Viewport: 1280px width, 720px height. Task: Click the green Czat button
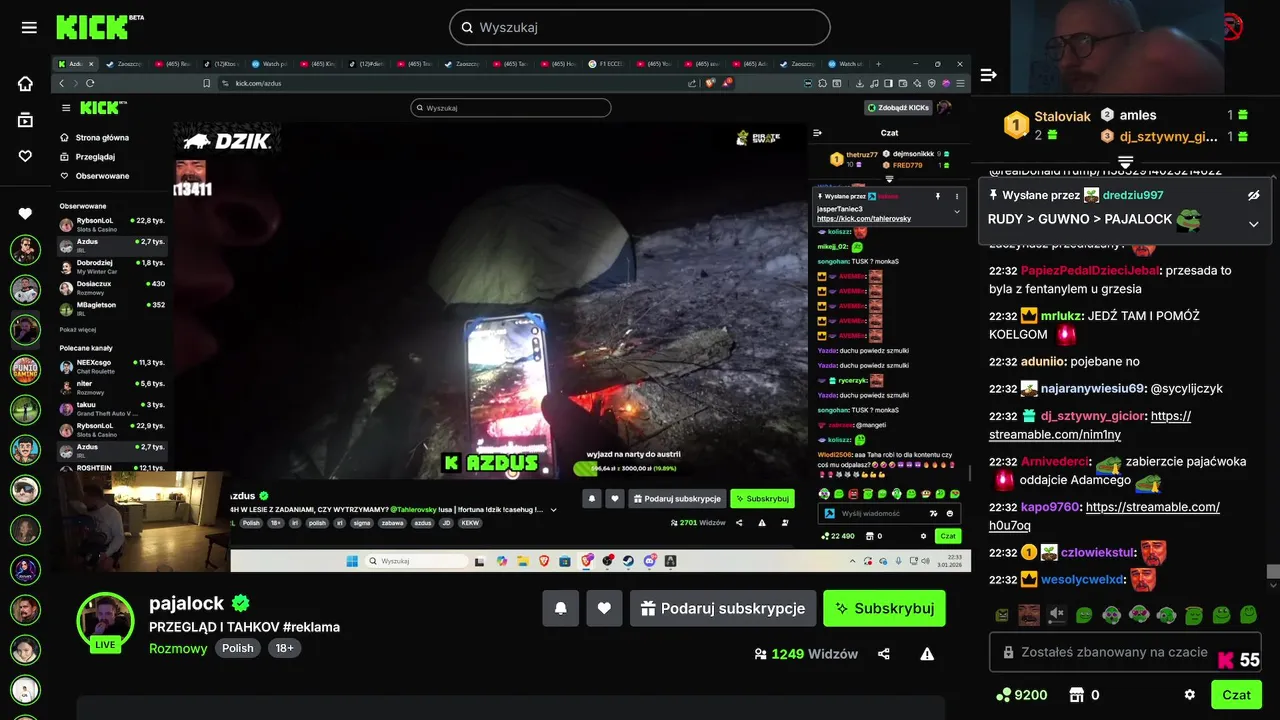click(x=1236, y=694)
